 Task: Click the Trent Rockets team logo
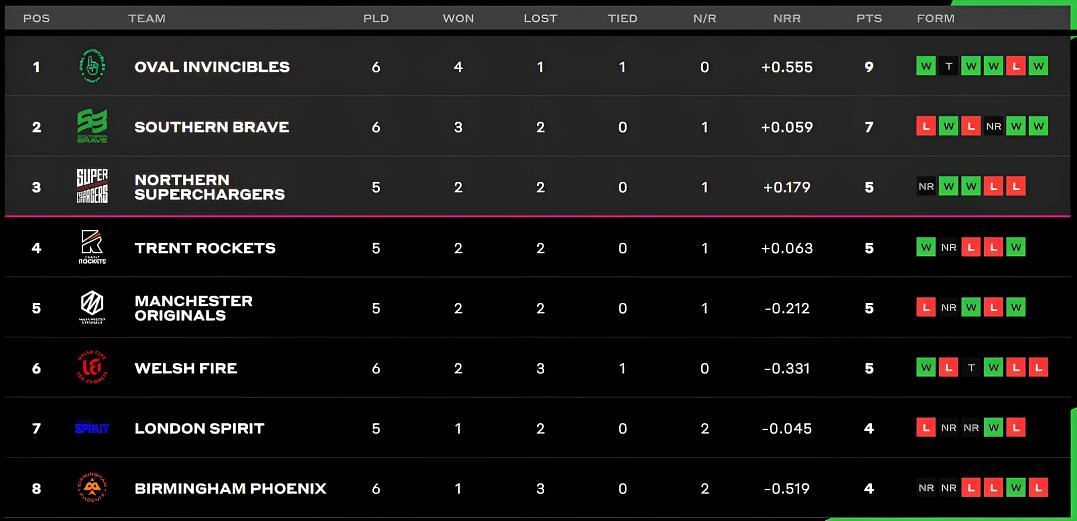[92, 247]
